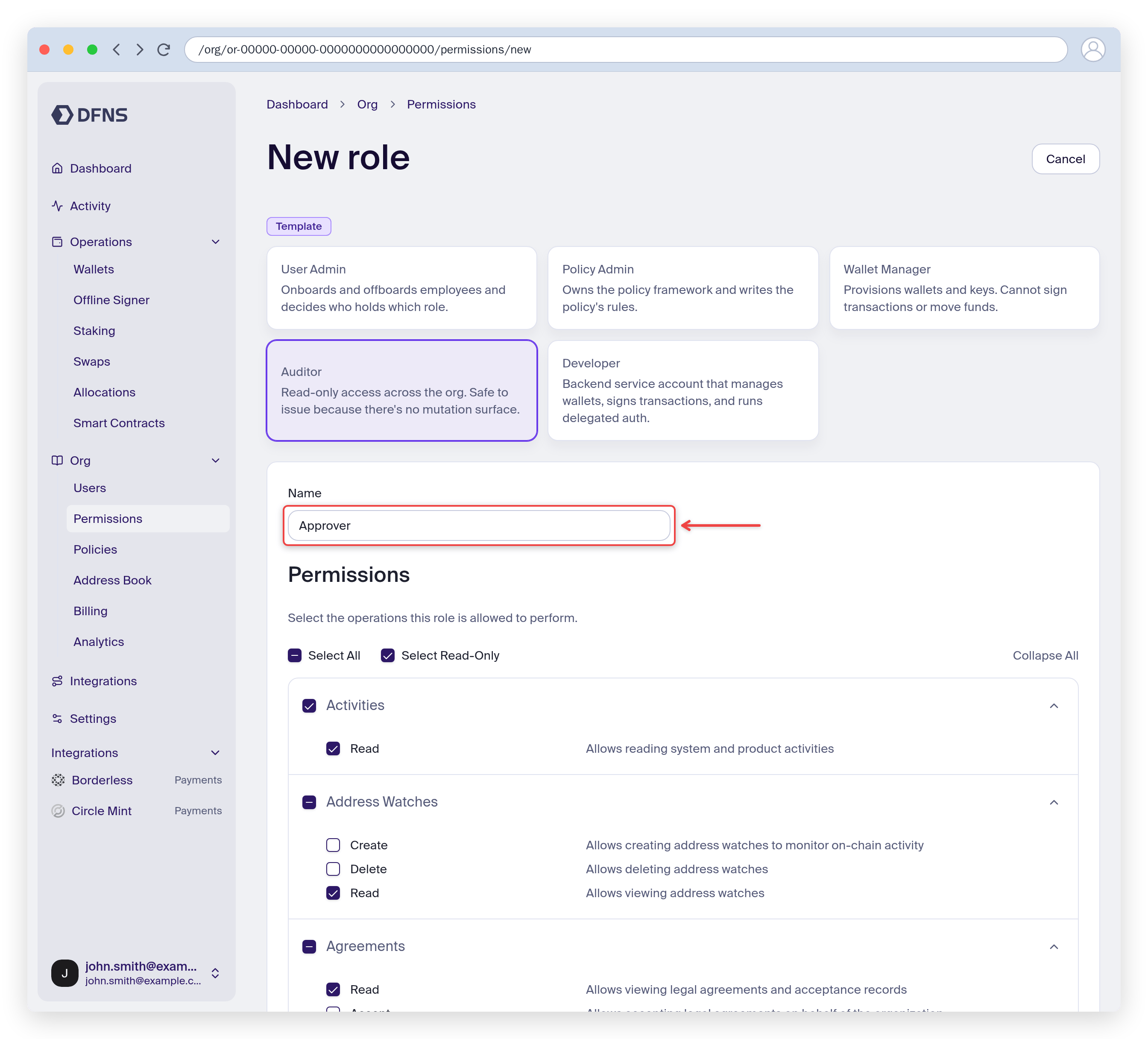Collapse the Activities permission group
This screenshot has height=1039, width=1148.
[x=1054, y=706]
